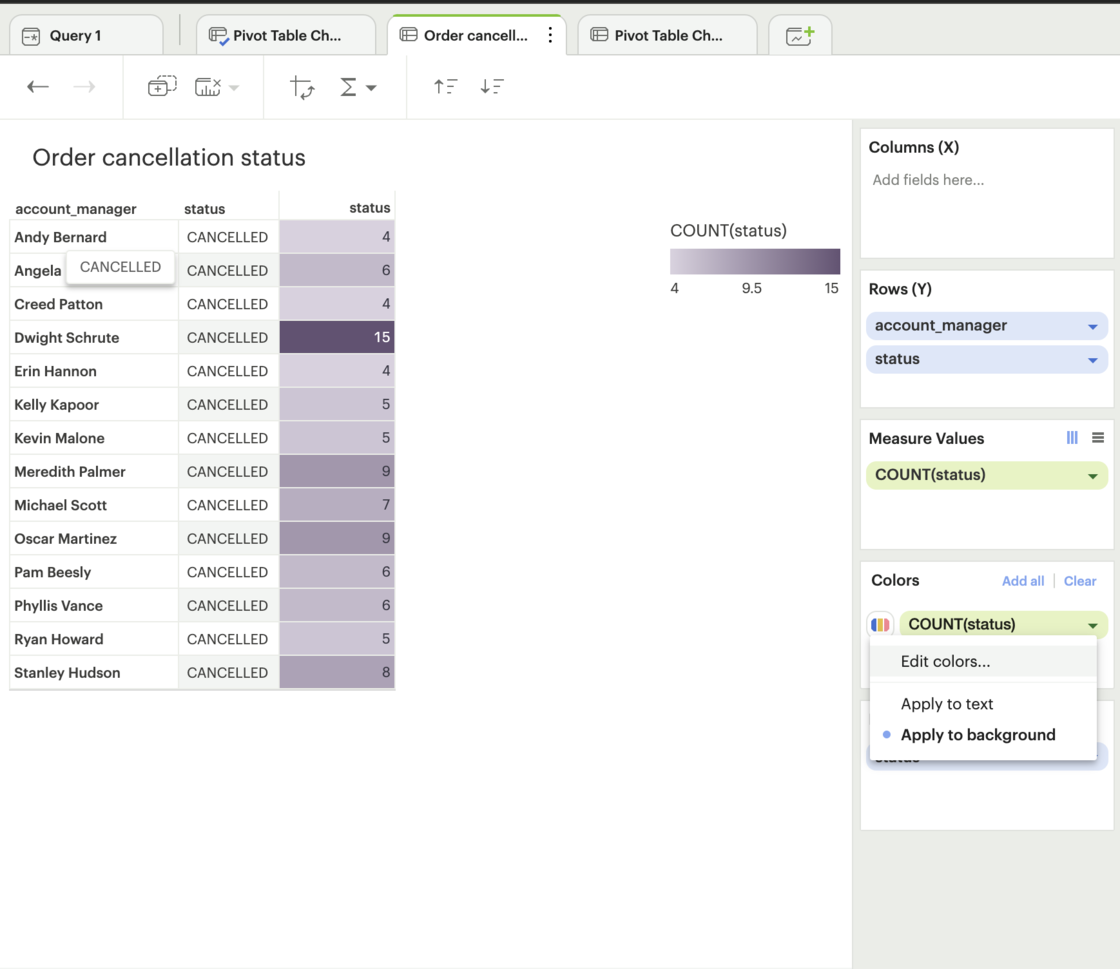1120x969 pixels.
Task: Click the sort ascending icon
Action: 446,87
